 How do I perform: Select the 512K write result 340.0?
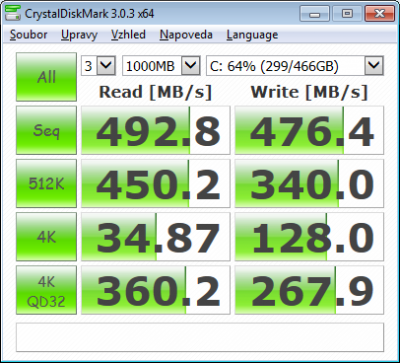pyautogui.click(x=309, y=184)
